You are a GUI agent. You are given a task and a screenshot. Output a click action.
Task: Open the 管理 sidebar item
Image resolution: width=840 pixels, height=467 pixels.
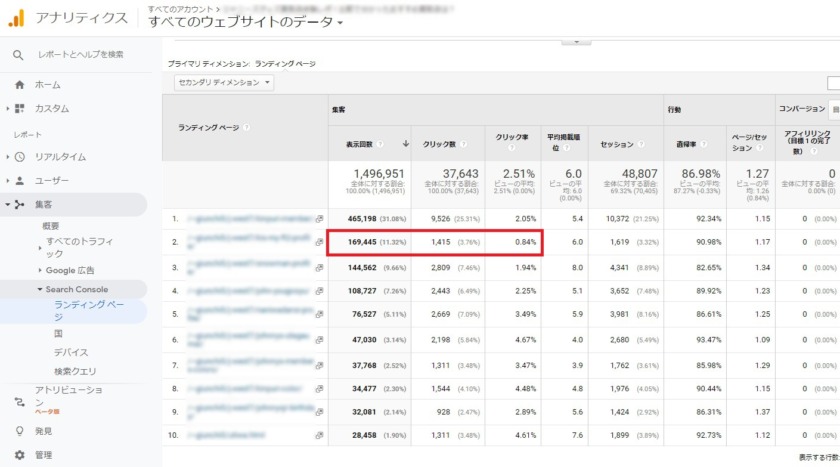coord(43,455)
